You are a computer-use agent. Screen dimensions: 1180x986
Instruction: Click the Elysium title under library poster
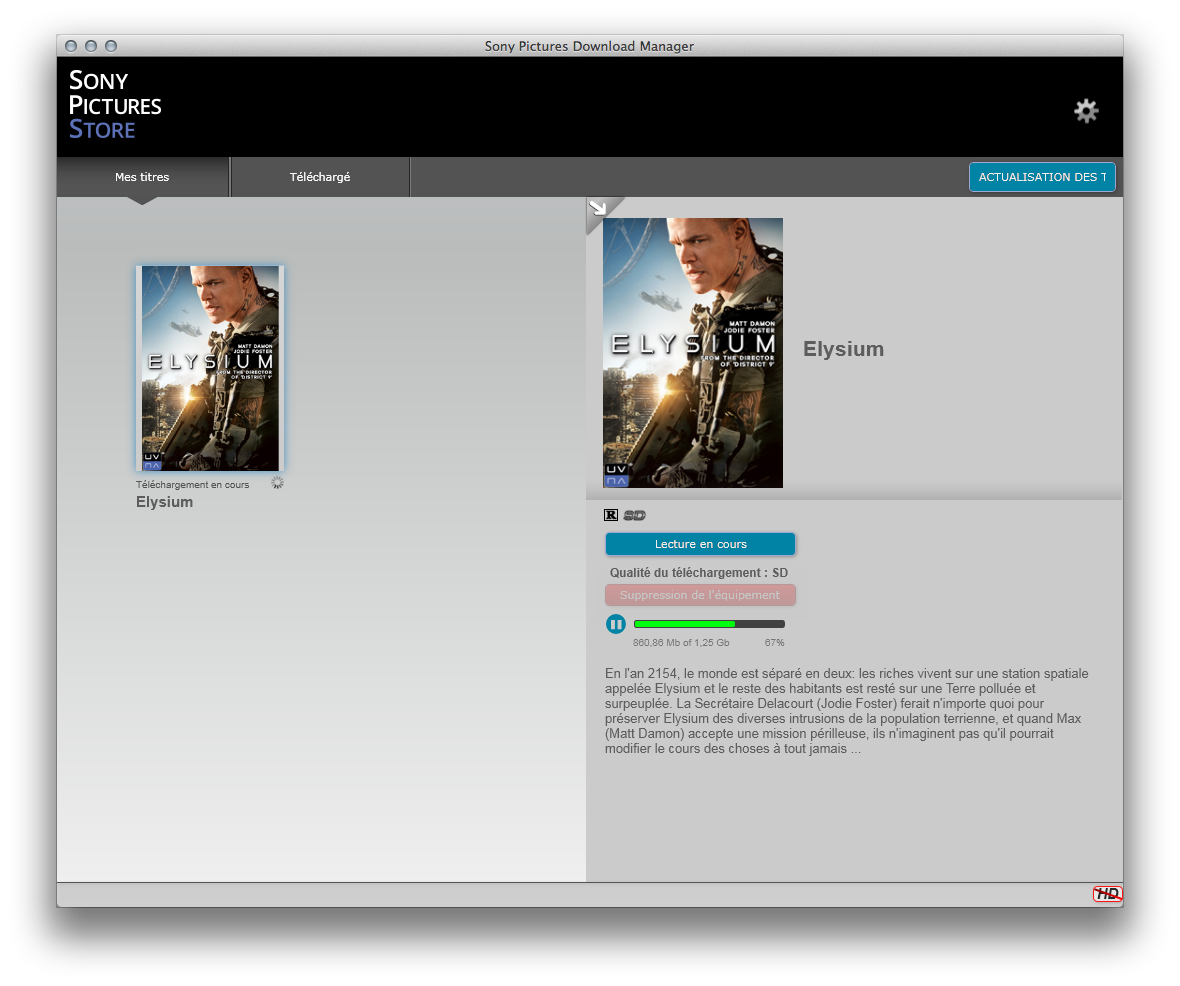[x=164, y=502]
